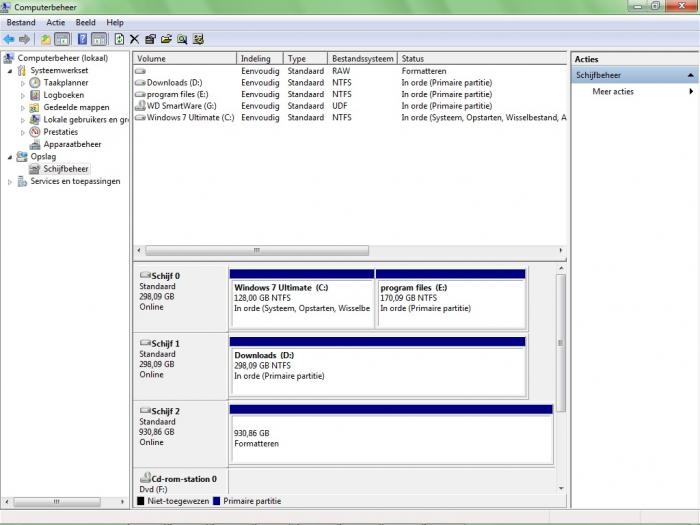Expand the Logboeken node
The width and height of the screenshot is (700, 525).
click(x=23, y=95)
